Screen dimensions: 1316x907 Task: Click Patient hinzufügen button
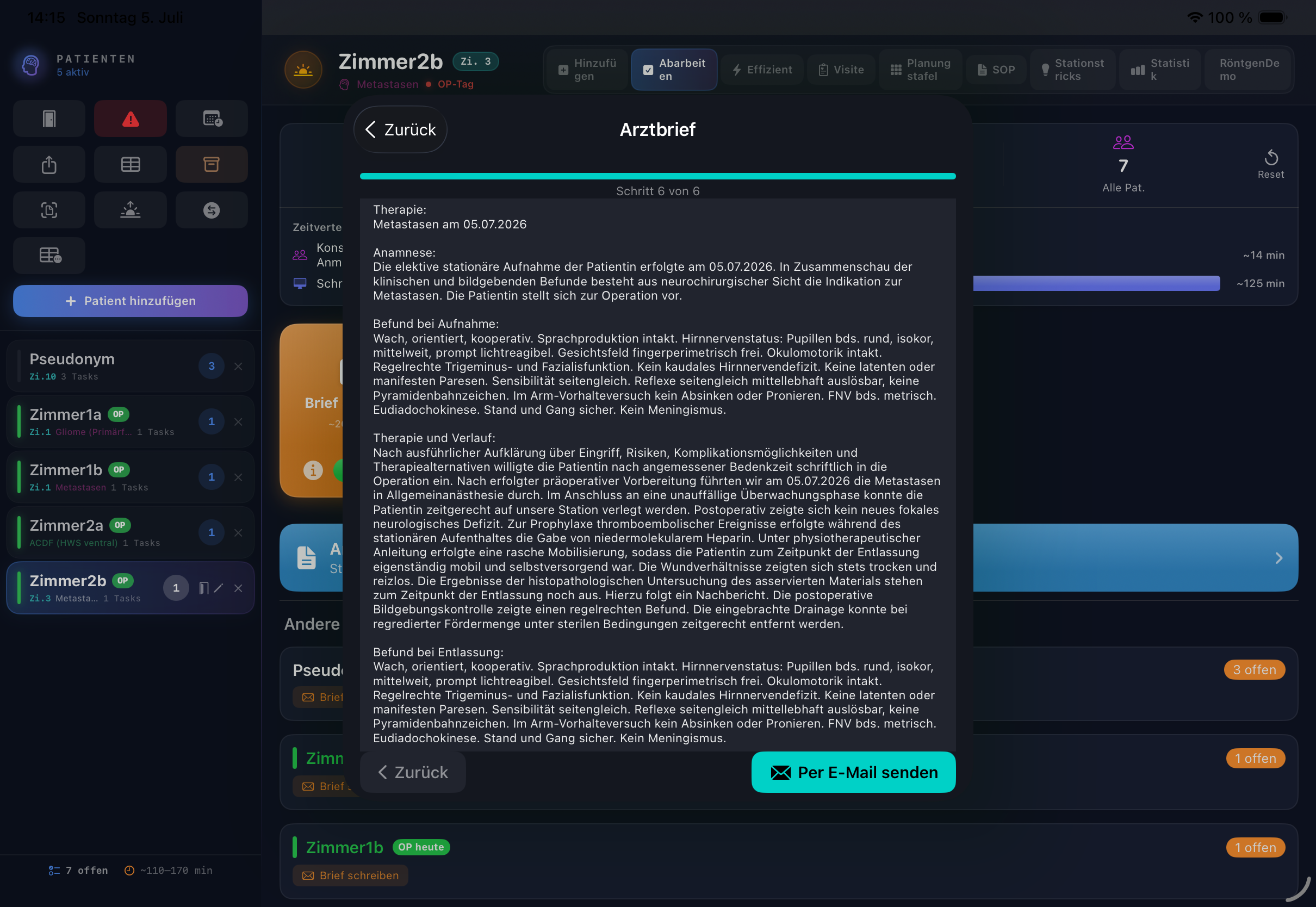click(130, 301)
